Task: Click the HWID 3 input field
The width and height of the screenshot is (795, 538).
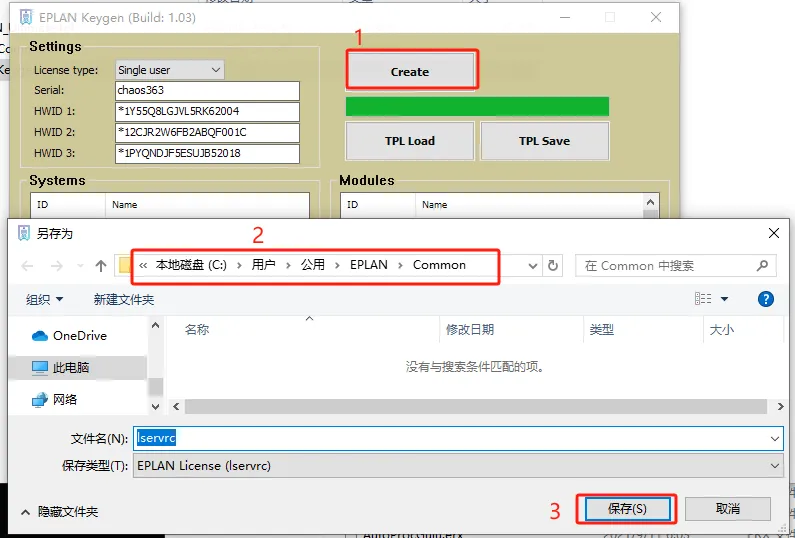Action: (207, 154)
